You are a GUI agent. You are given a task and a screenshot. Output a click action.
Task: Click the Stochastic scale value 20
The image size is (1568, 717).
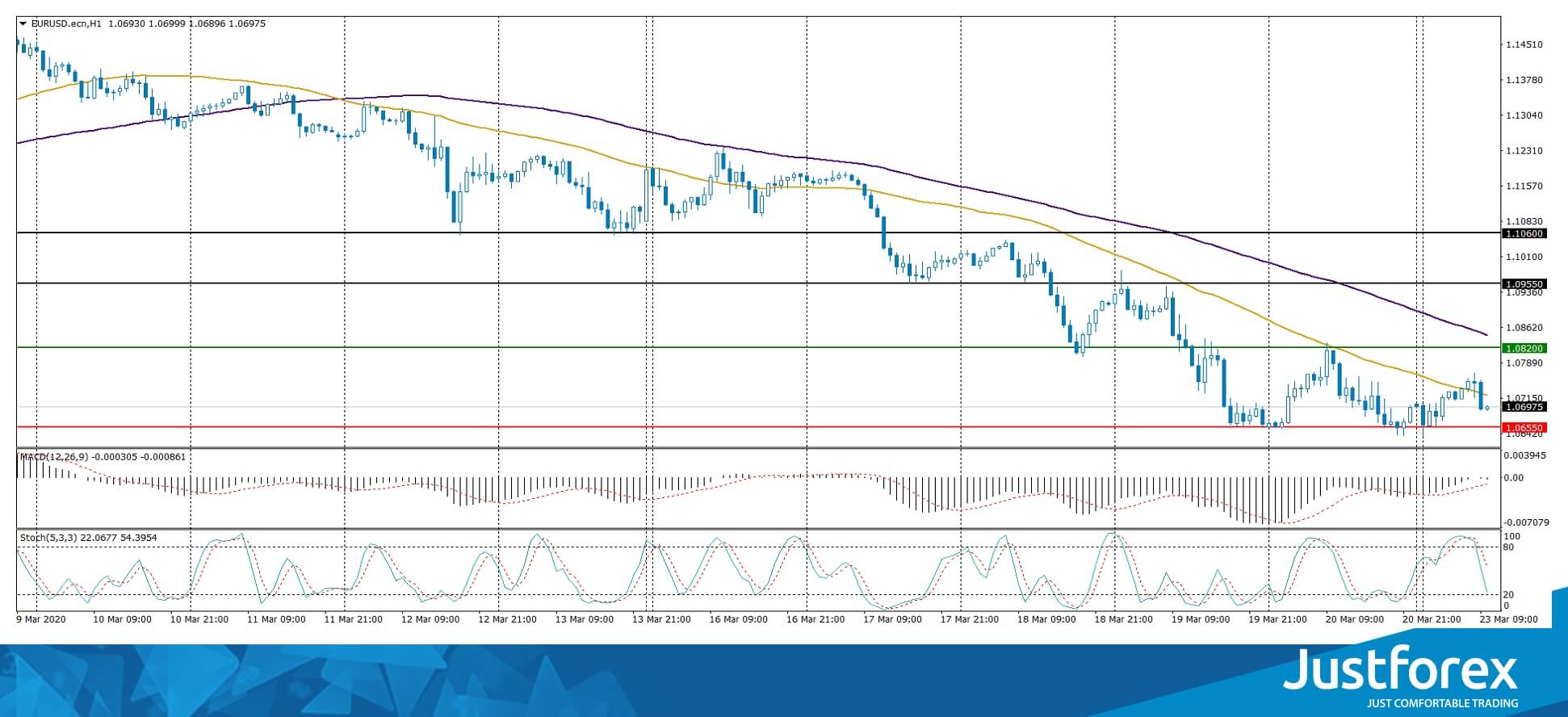tap(1510, 595)
